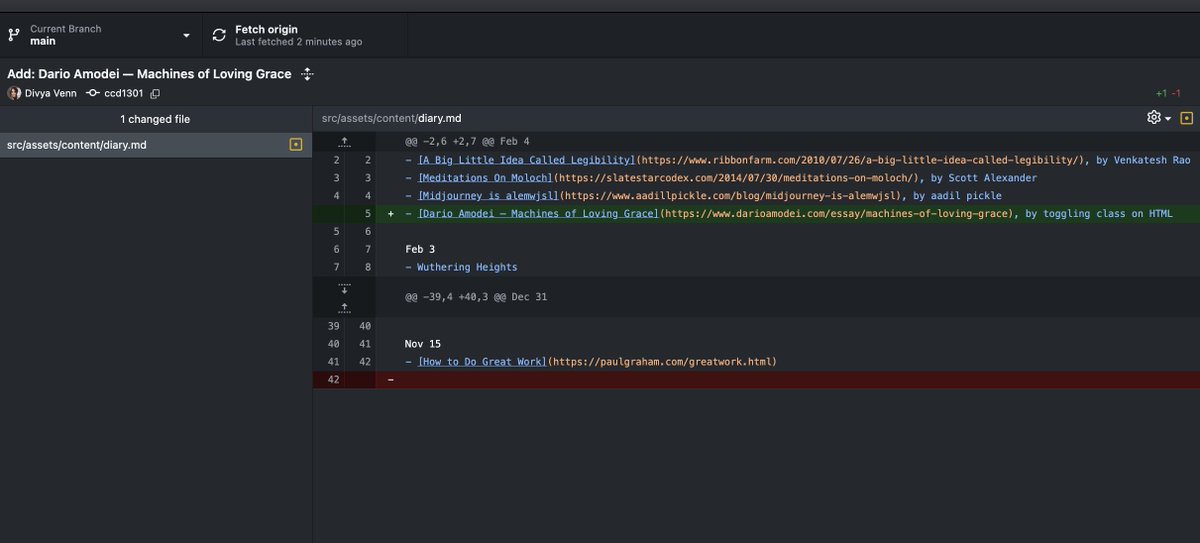Image resolution: width=1200 pixels, height=543 pixels.
Task: Click the +1 added lines counter
Action: (x=1160, y=93)
